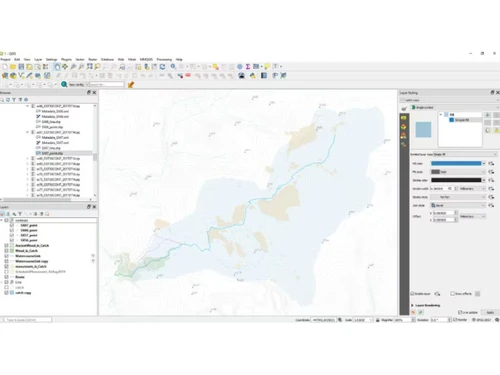The height and width of the screenshot is (375, 500).
Task: Click the blue Fill color swatch
Action: coord(456,163)
